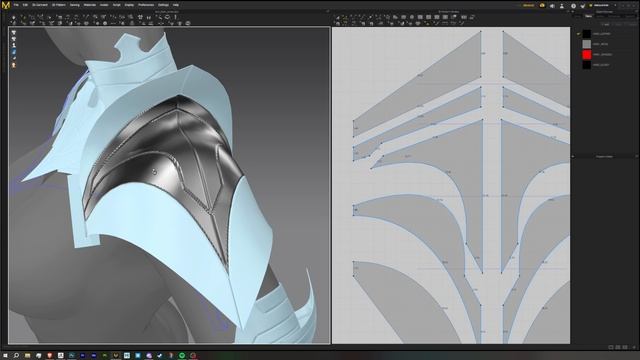Open Spotify from the taskbar

182,356
